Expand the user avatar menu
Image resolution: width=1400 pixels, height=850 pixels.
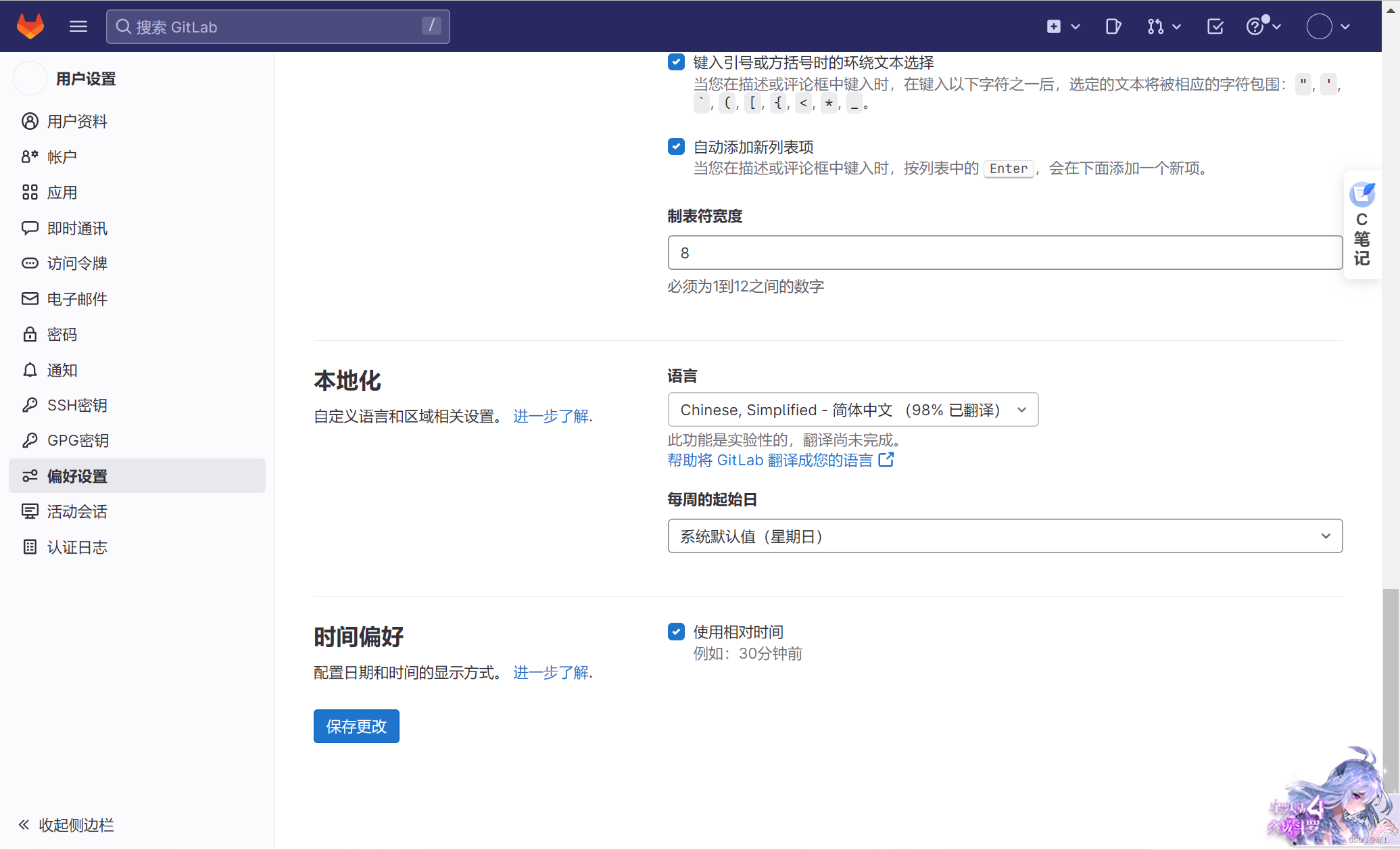(1328, 26)
